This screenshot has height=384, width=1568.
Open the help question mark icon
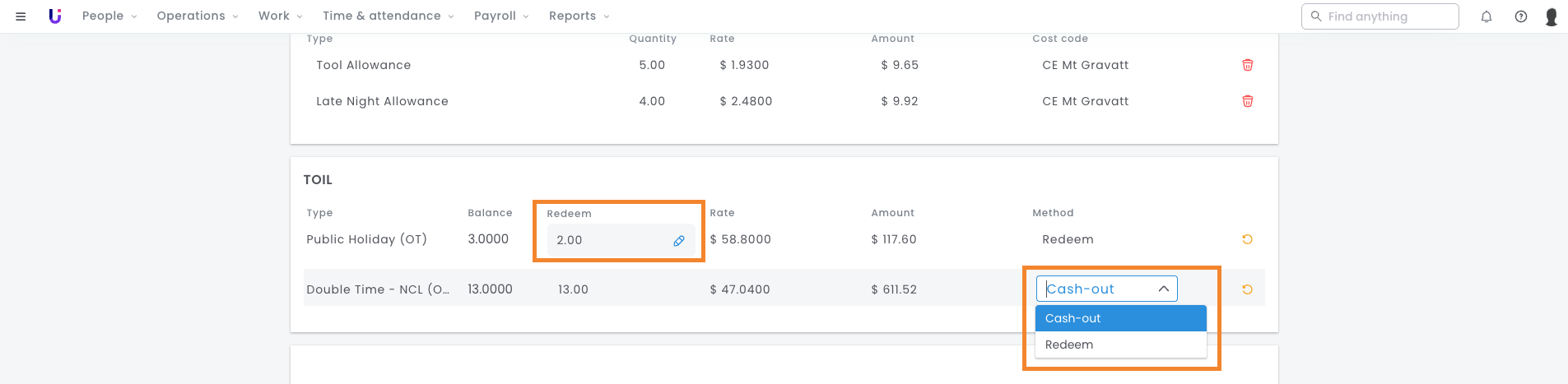coord(1521,16)
